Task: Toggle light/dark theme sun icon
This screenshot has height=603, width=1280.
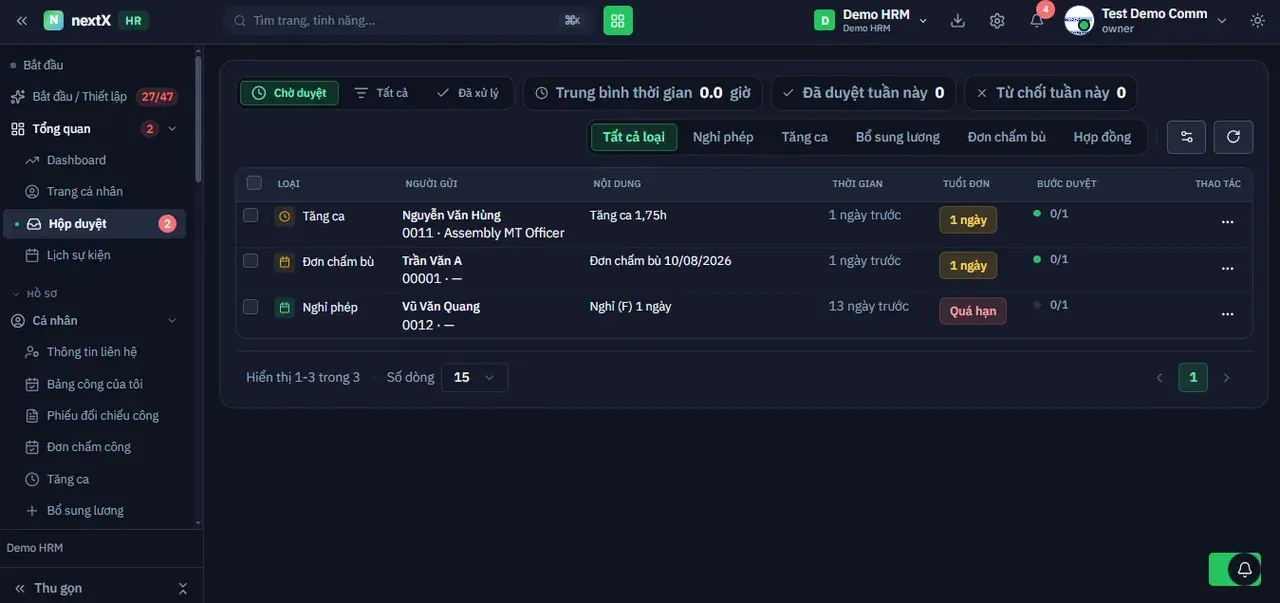Action: click(x=1257, y=20)
